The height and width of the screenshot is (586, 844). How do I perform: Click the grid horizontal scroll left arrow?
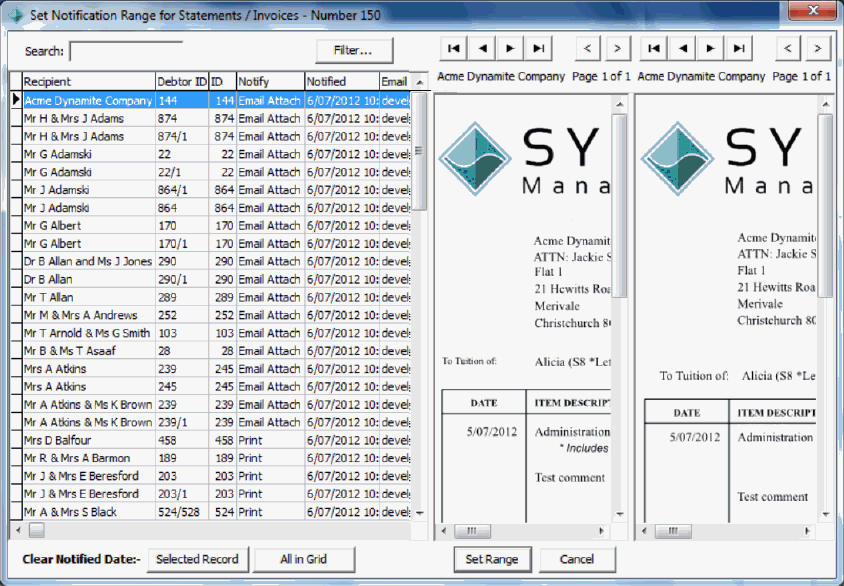click(x=18, y=530)
